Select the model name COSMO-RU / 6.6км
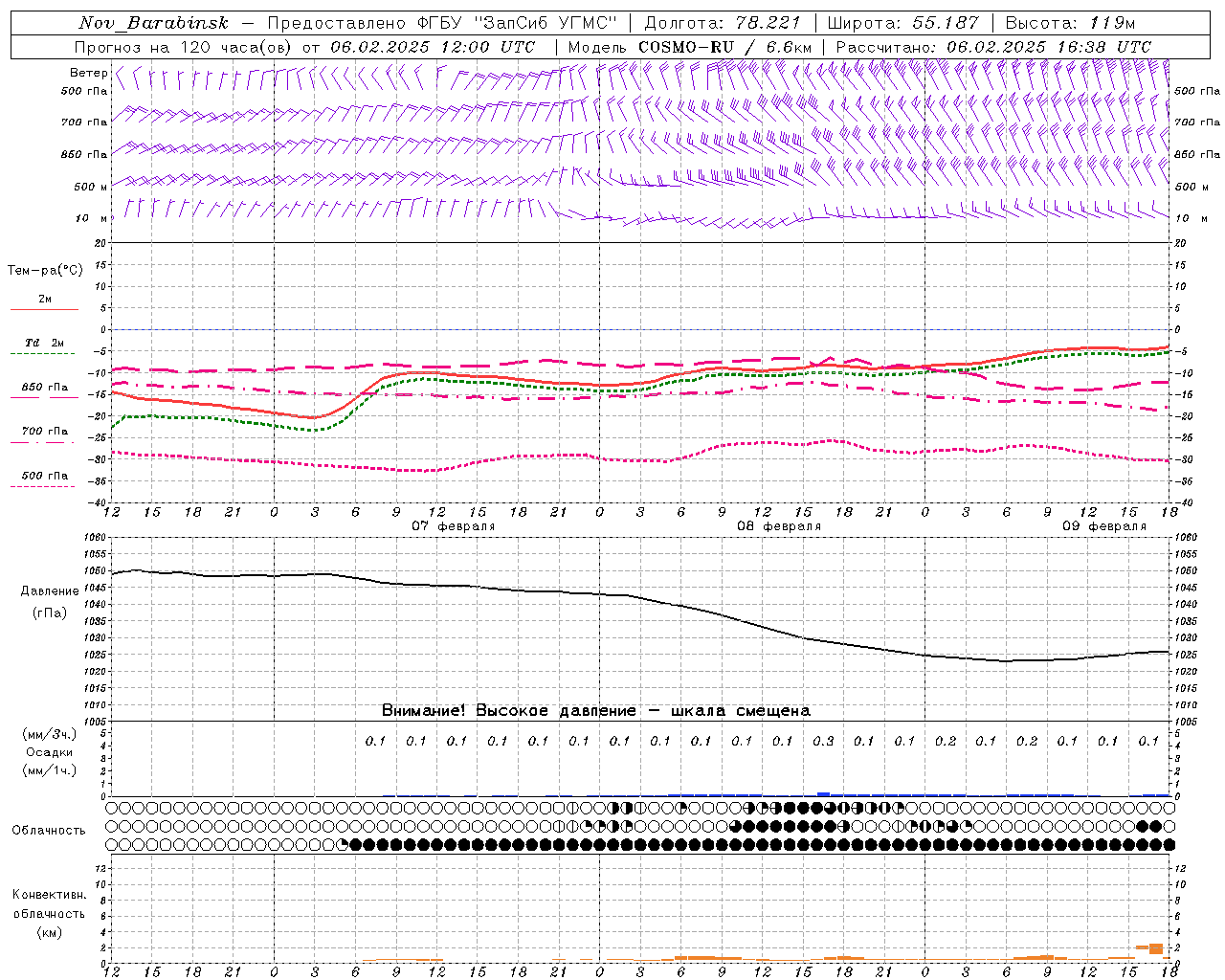 click(724, 47)
